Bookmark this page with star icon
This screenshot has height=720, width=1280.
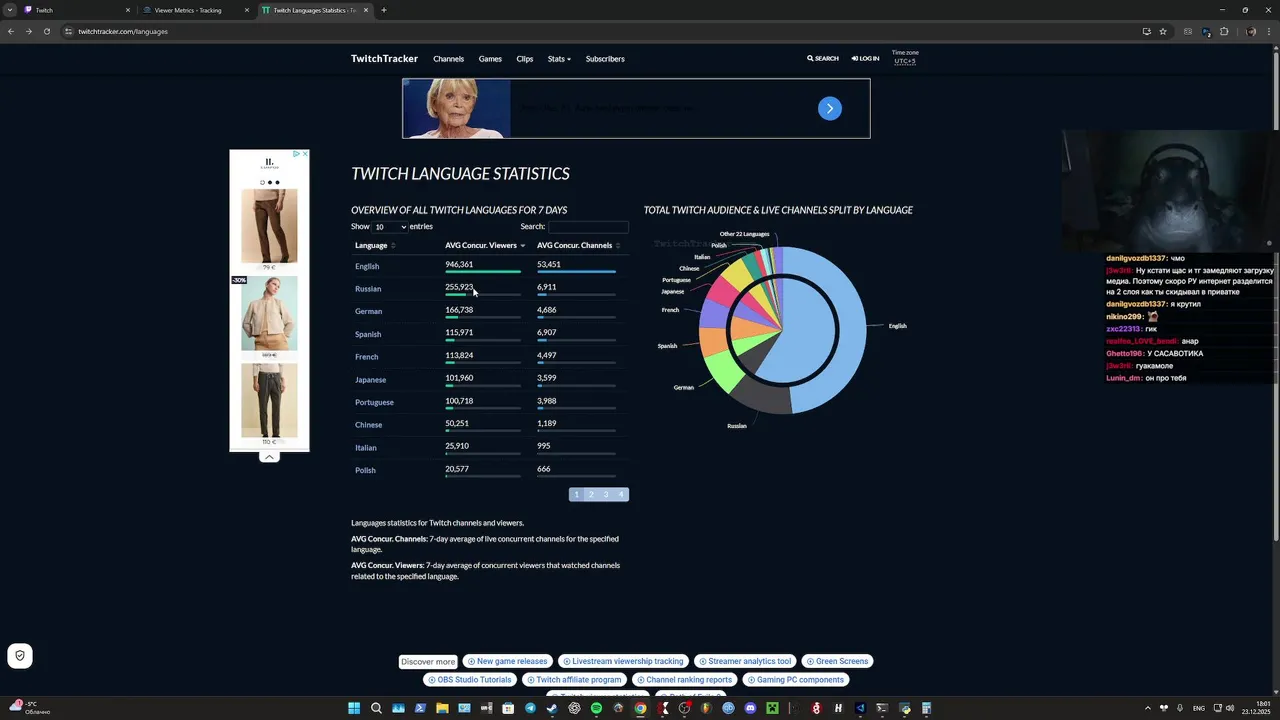point(1163,31)
